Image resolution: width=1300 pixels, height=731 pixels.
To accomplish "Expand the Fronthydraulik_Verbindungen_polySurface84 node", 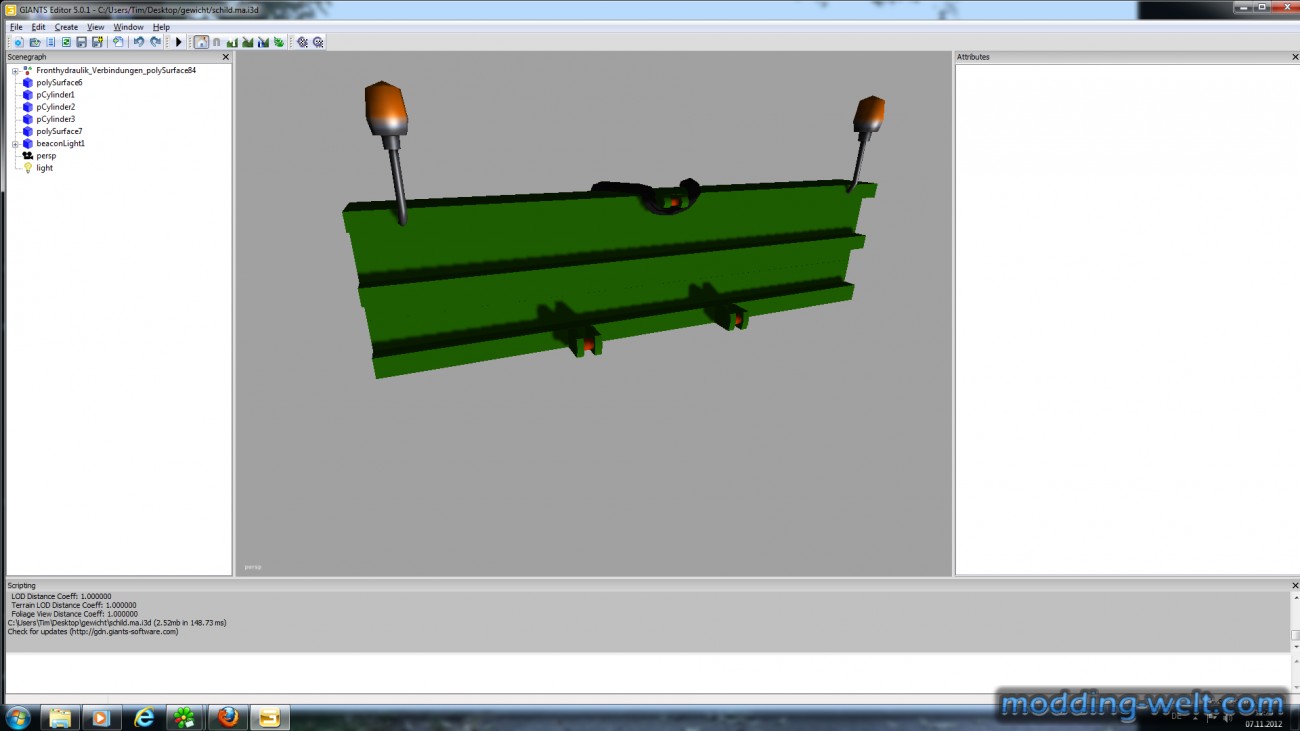I will (x=15, y=71).
